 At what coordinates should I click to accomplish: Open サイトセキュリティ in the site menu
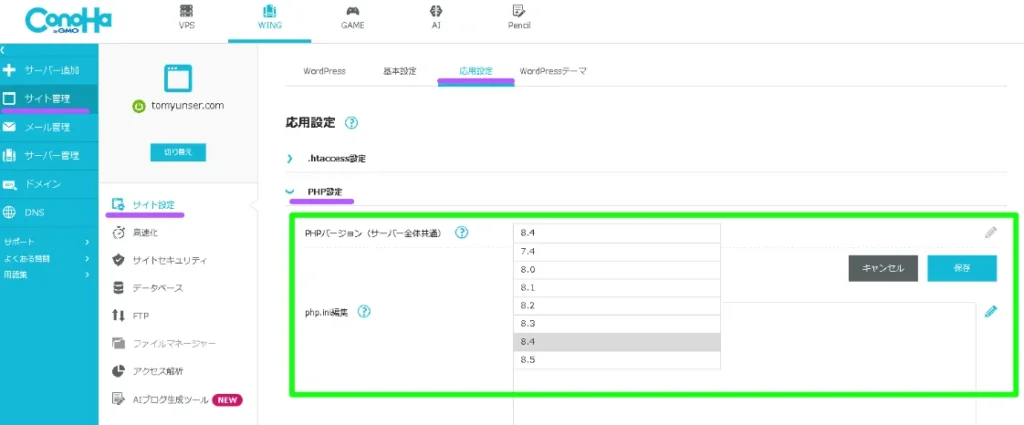click(x=159, y=260)
